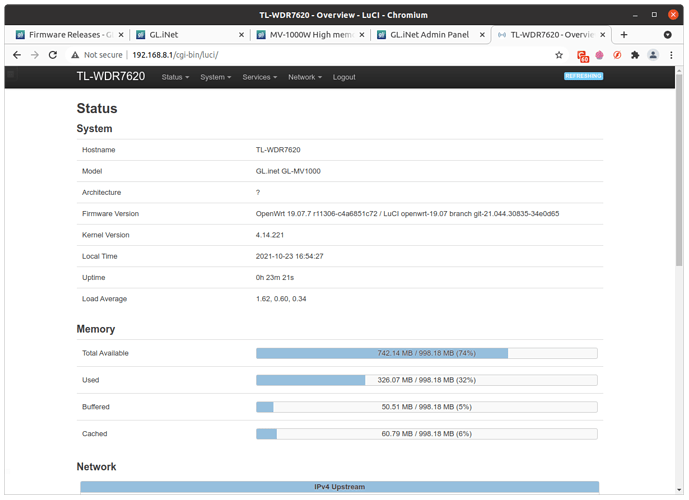Close the Chromium window
689x500 pixels.
673,15
